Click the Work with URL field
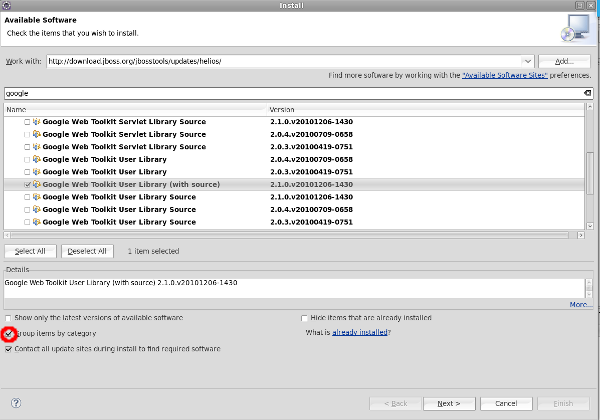The height and width of the screenshot is (420, 600). pos(284,61)
